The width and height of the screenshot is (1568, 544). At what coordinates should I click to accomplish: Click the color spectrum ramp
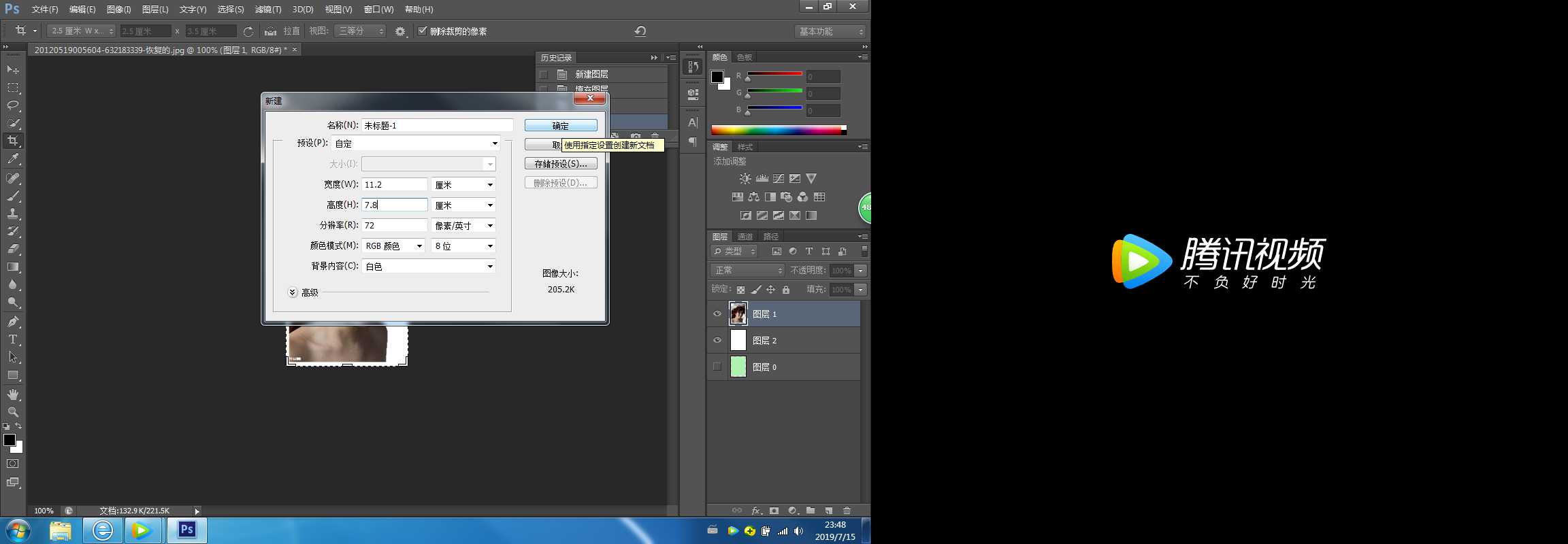coord(779,130)
